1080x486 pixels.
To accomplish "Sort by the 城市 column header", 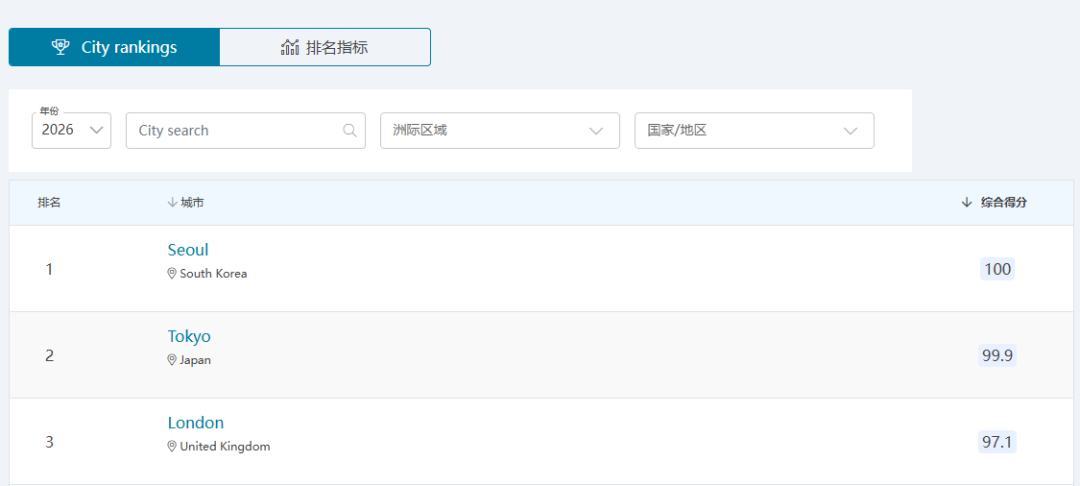I will [185, 202].
